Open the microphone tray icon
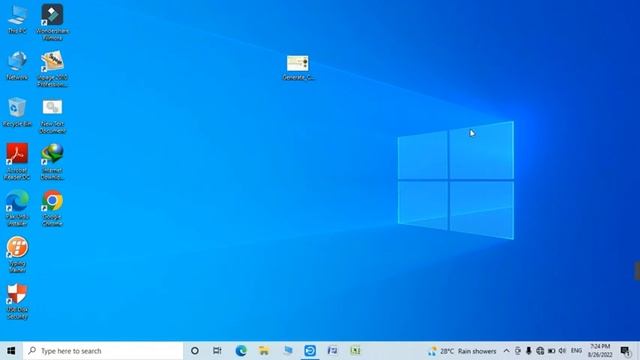This screenshot has width=640, height=360. click(x=529, y=351)
